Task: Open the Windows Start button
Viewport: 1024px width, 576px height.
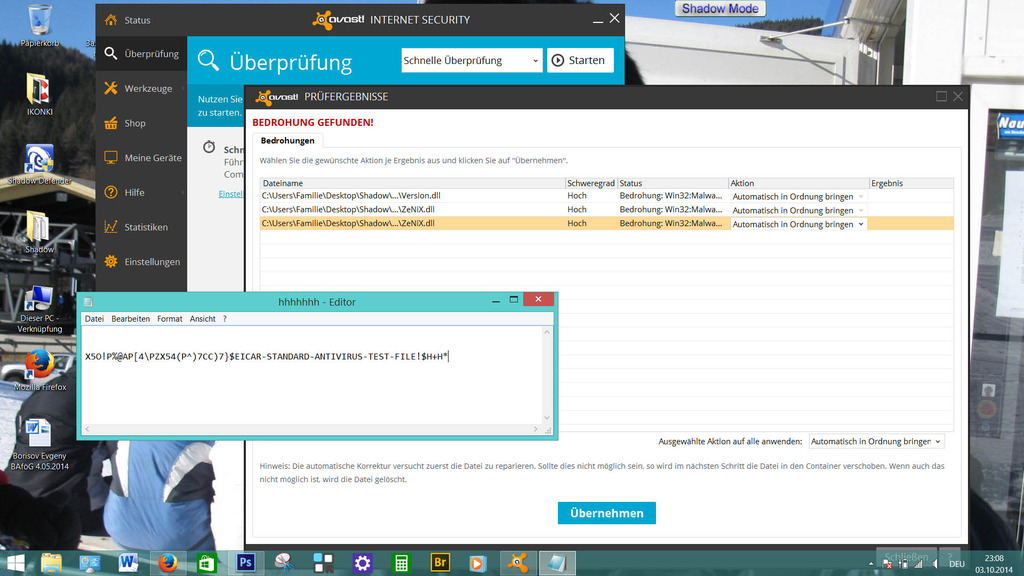Action: pyautogui.click(x=14, y=563)
